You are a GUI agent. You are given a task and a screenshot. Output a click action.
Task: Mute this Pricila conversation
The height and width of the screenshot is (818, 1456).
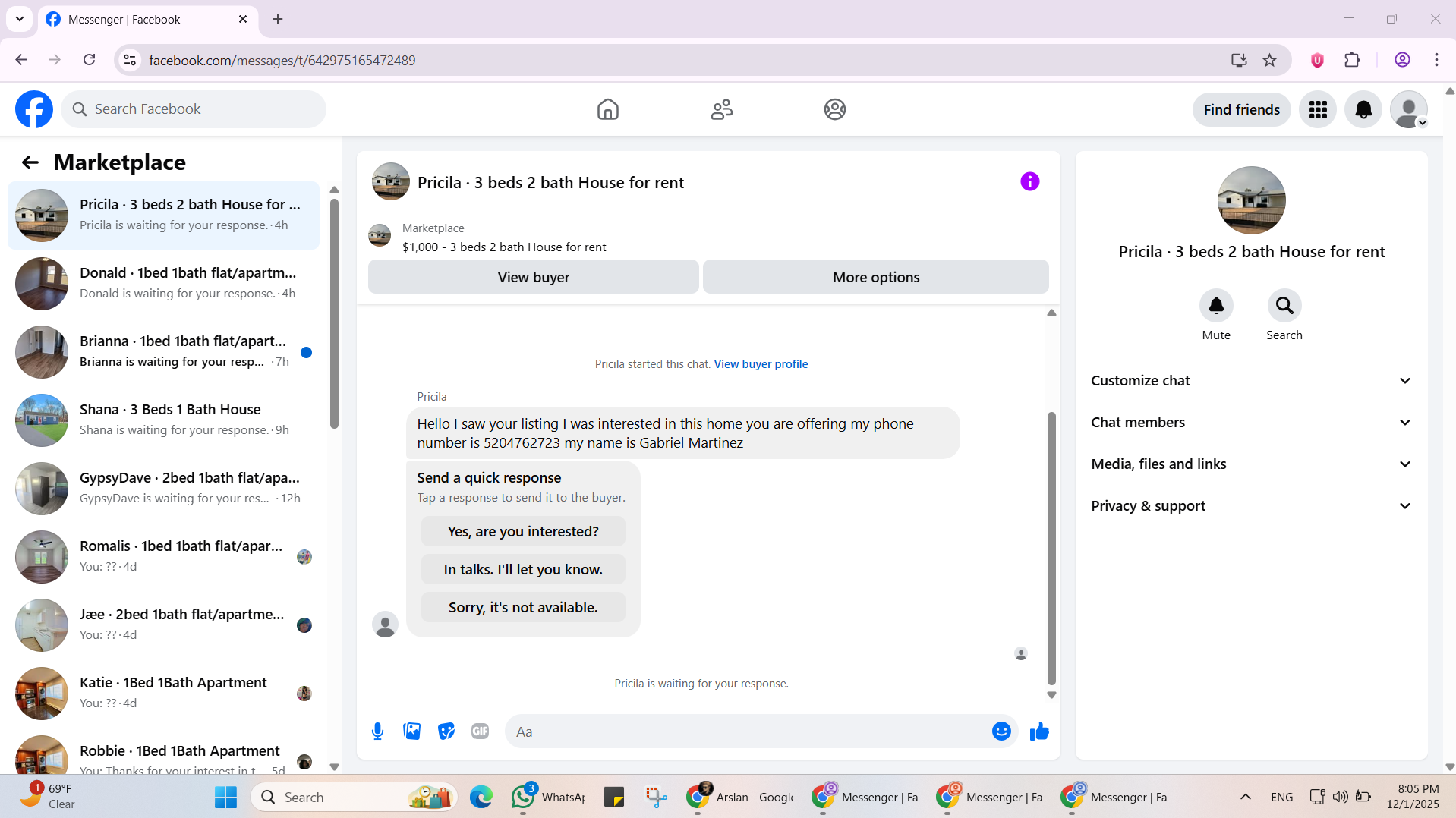pyautogui.click(x=1216, y=306)
